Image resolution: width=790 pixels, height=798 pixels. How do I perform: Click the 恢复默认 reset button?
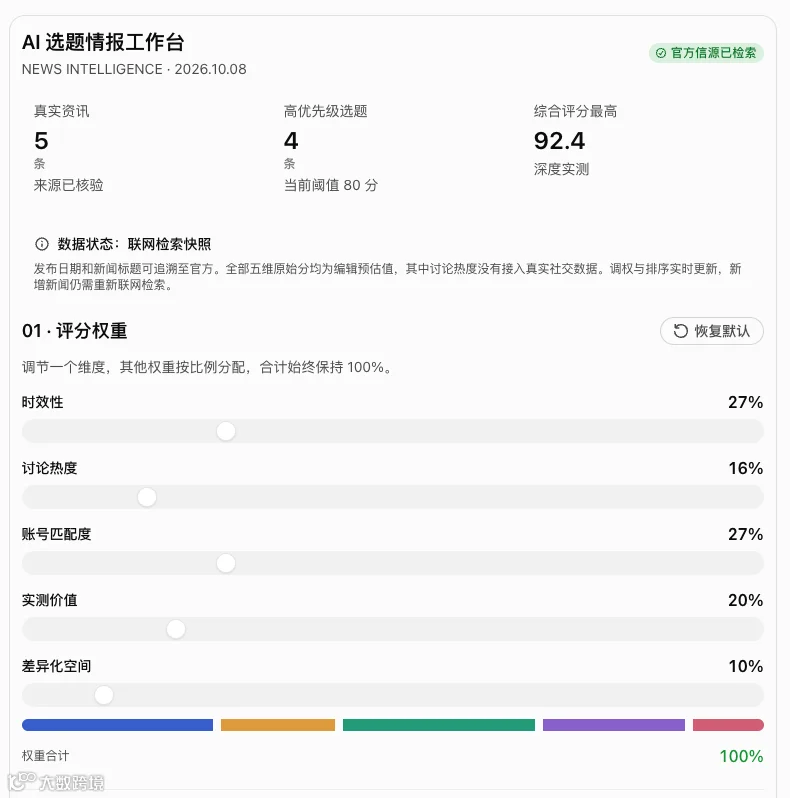pyautogui.click(x=712, y=331)
